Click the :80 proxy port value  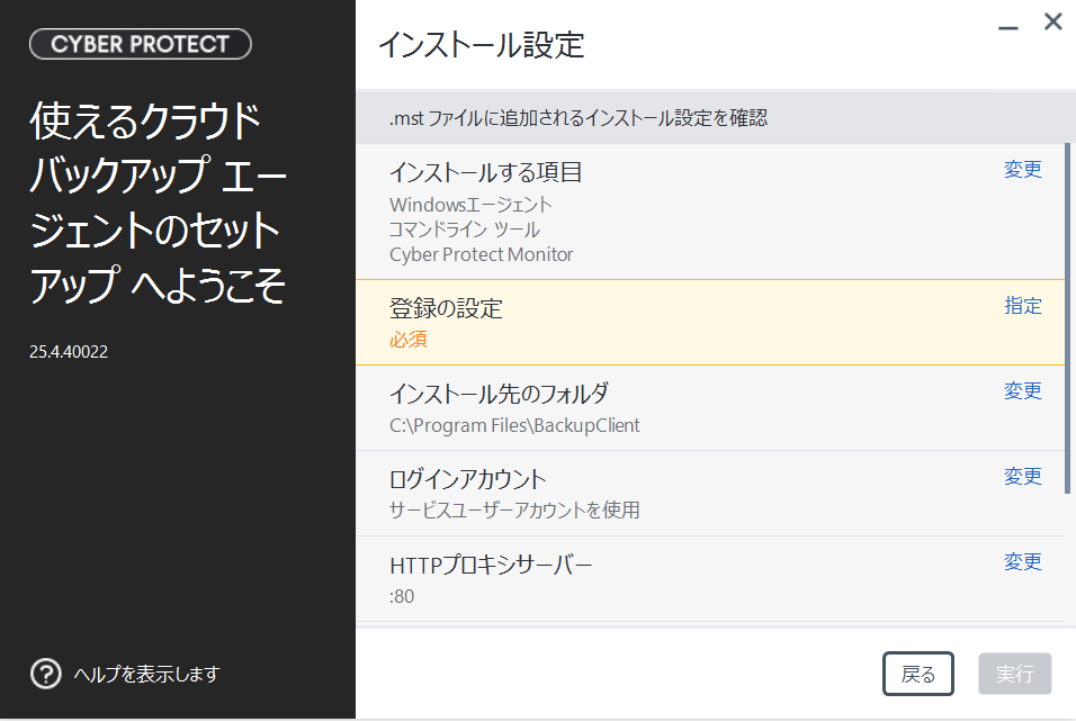[402, 596]
